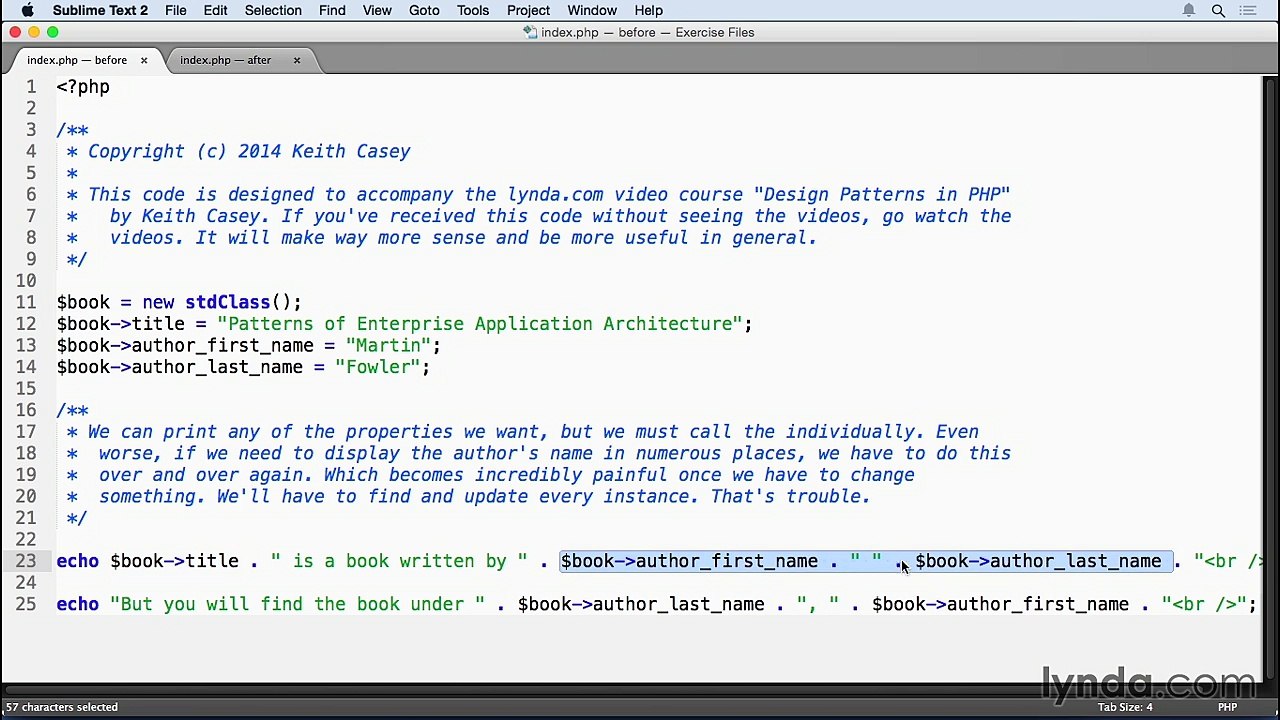This screenshot has width=1280, height=720.
Task: Open the Project menu
Action: 528,10
